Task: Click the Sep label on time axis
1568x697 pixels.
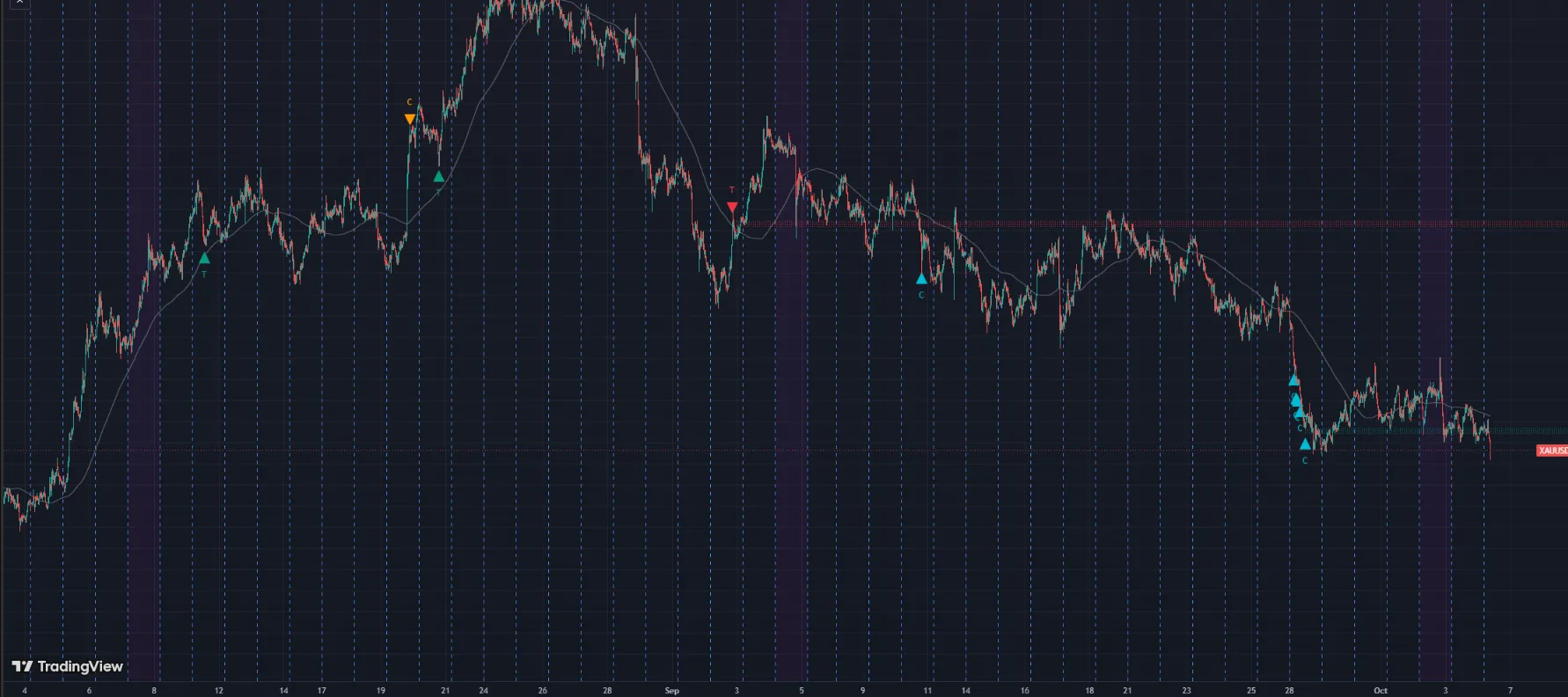Action: tap(672, 691)
